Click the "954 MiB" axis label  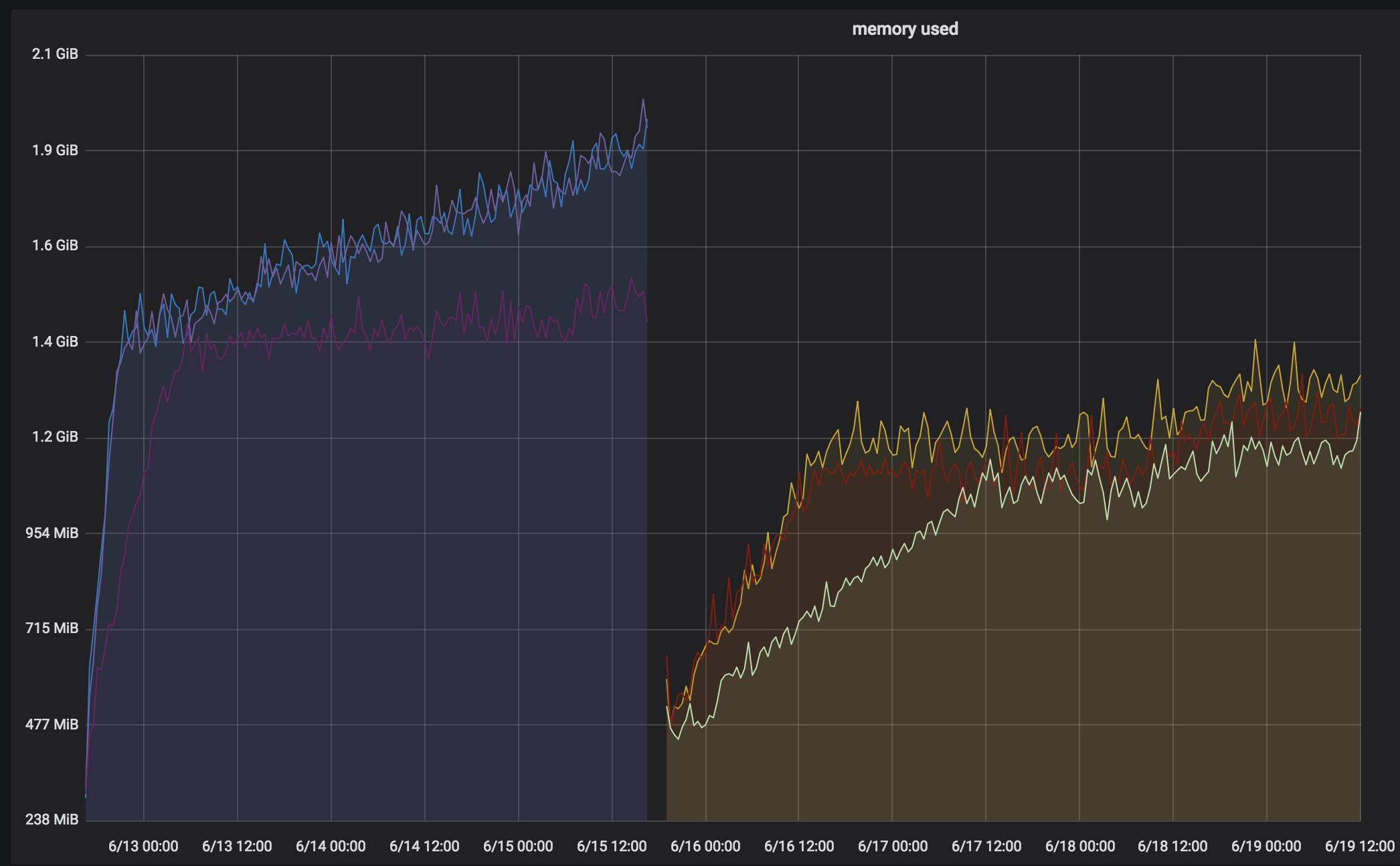(50, 532)
